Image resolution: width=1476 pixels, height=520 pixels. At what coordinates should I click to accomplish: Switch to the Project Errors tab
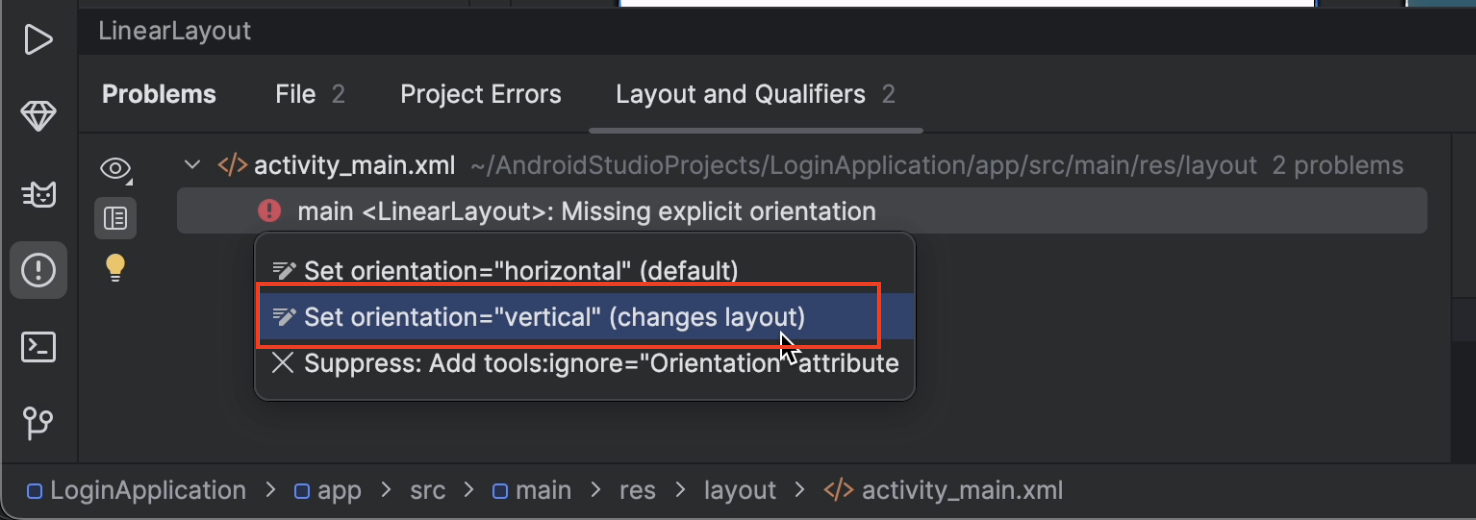481,94
